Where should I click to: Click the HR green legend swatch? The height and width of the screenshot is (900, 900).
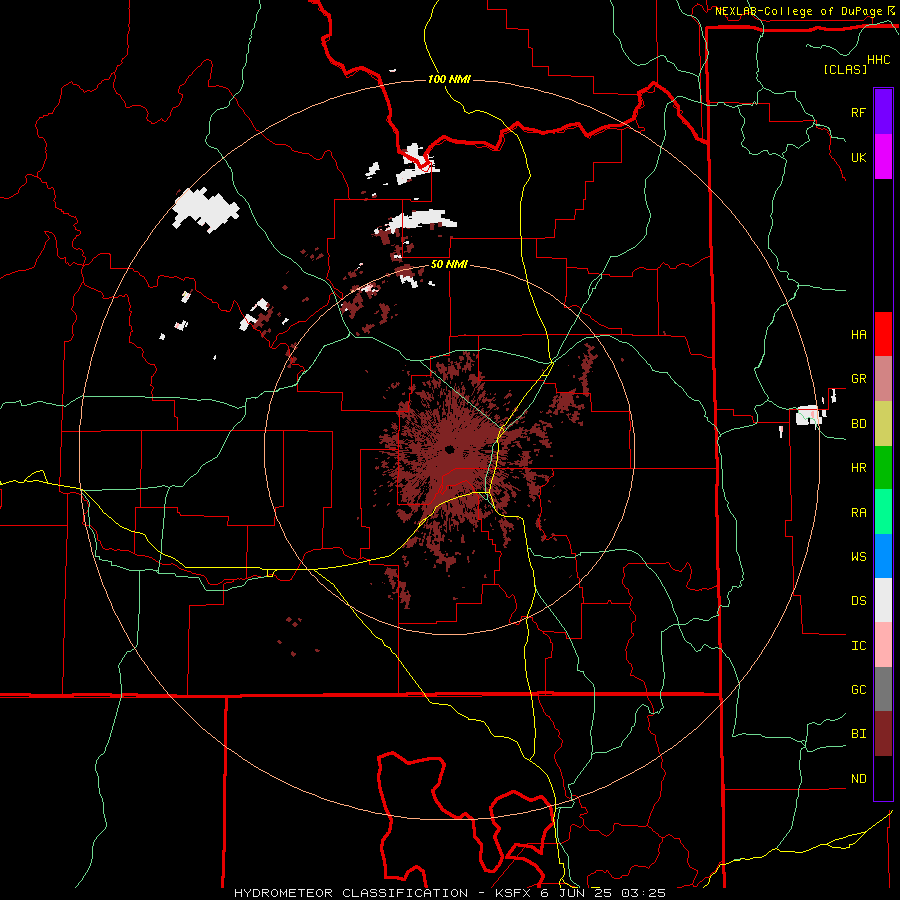883,467
